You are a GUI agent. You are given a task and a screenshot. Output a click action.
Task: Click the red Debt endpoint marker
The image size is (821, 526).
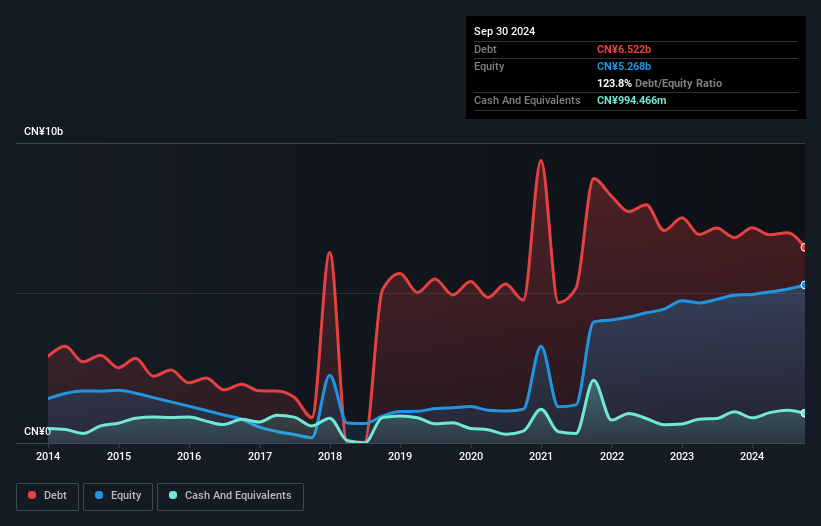[804, 248]
